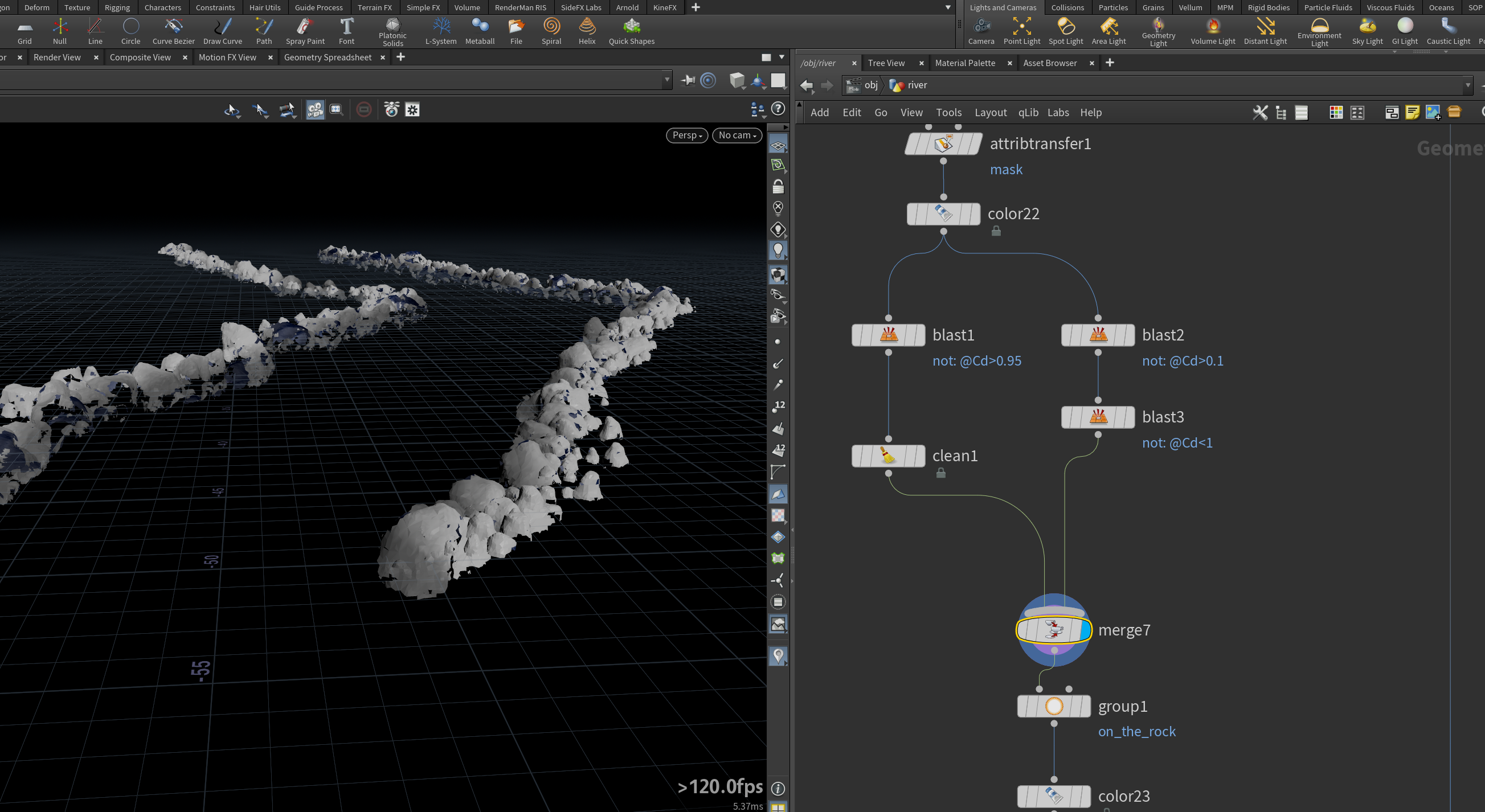Screen dimensions: 1485x812
Task: Open the network color palette icon
Action: coord(1336,112)
